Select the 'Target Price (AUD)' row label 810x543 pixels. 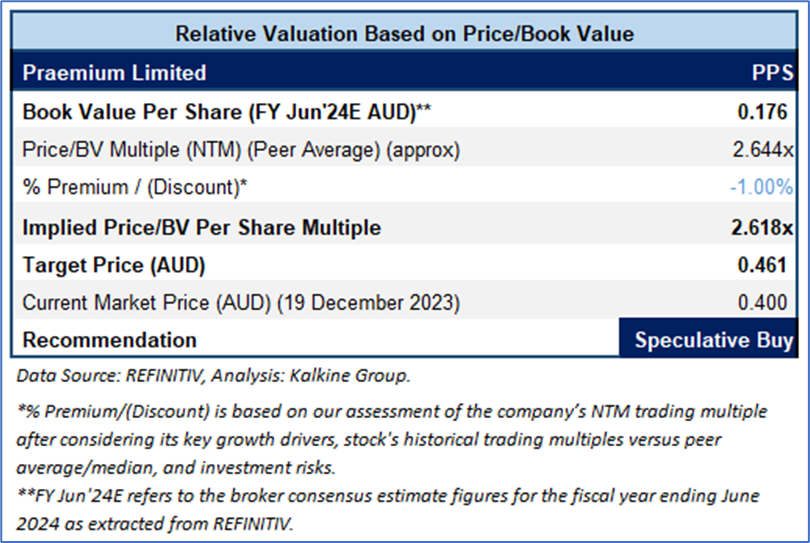[114, 265]
